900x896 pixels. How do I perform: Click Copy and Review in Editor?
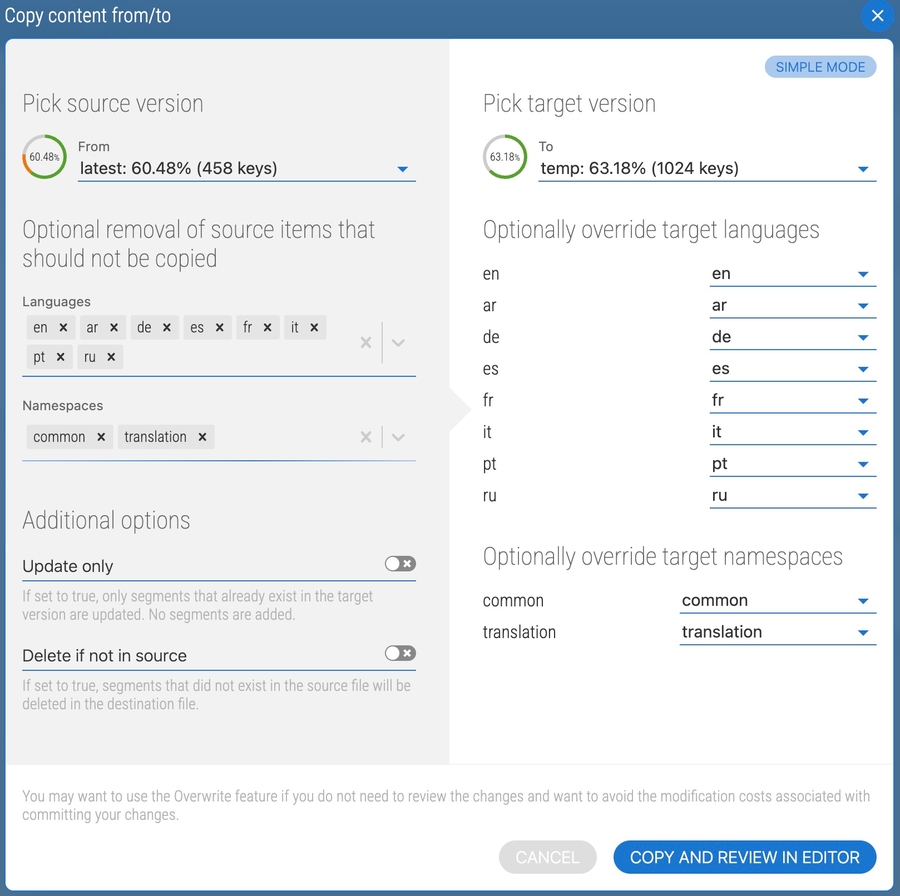tap(744, 857)
